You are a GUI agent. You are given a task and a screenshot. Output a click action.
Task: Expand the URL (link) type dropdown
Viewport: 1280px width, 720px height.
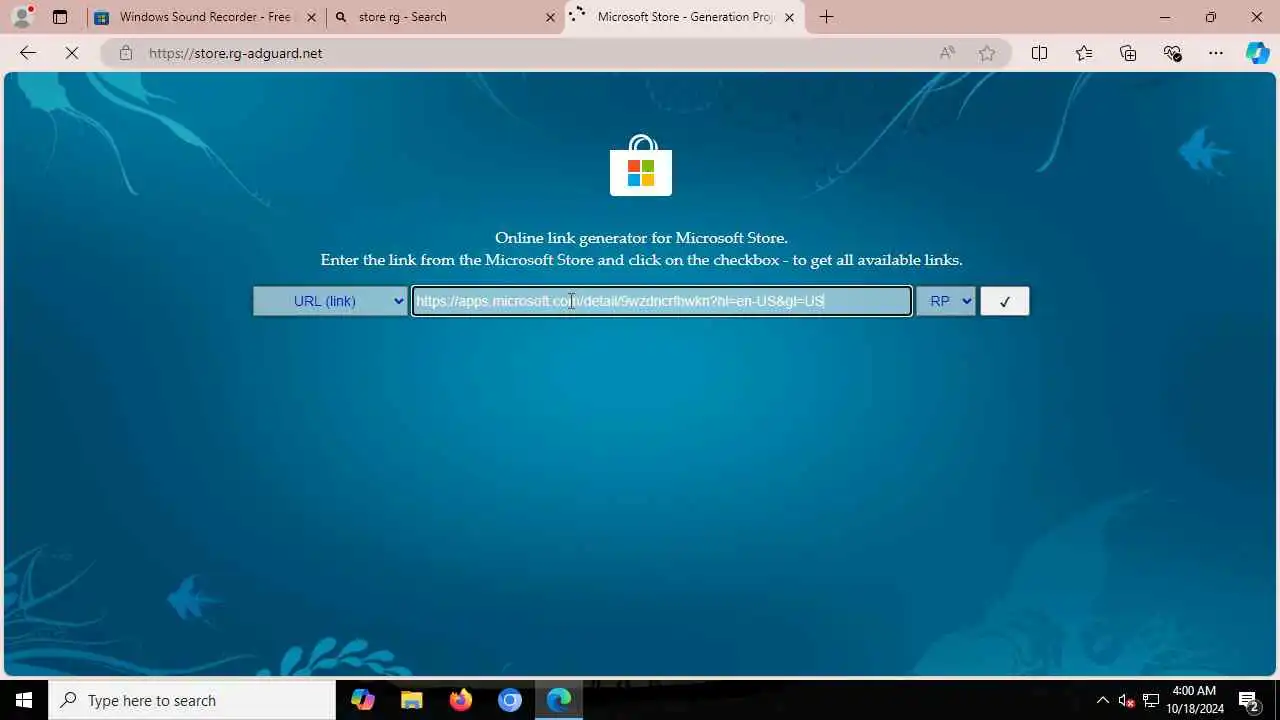330,301
